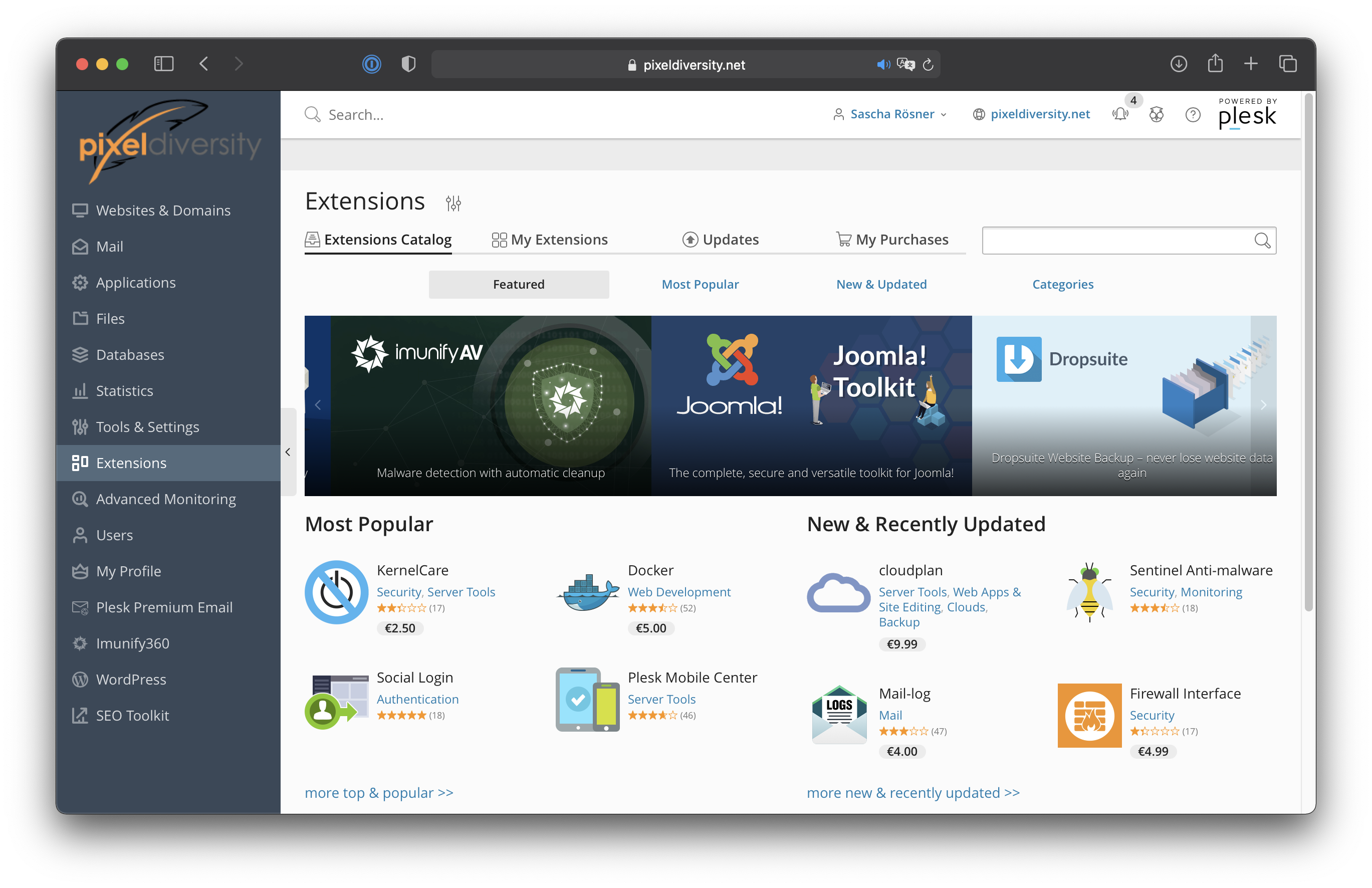Open the help question mark icon
The image size is (1372, 888).
tap(1192, 115)
